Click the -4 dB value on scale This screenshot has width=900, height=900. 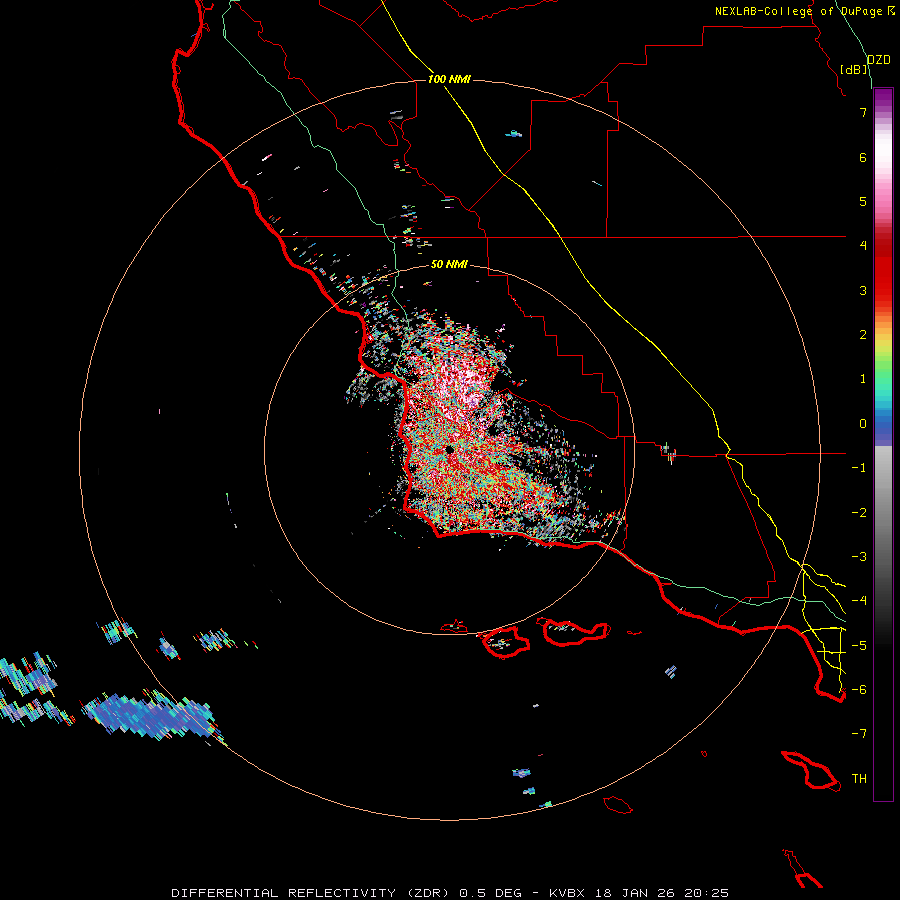tap(859, 601)
